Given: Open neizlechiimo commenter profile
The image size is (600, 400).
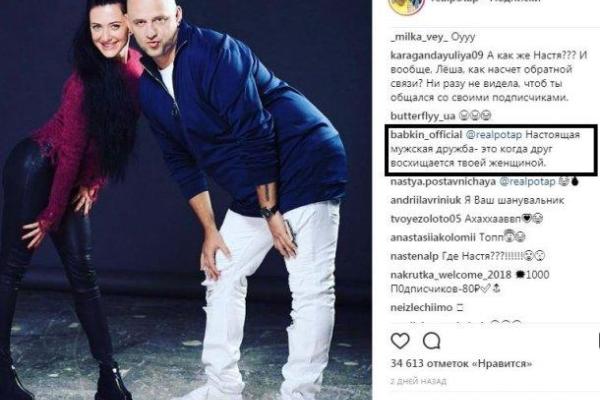Looking at the screenshot, I should click(x=421, y=307).
